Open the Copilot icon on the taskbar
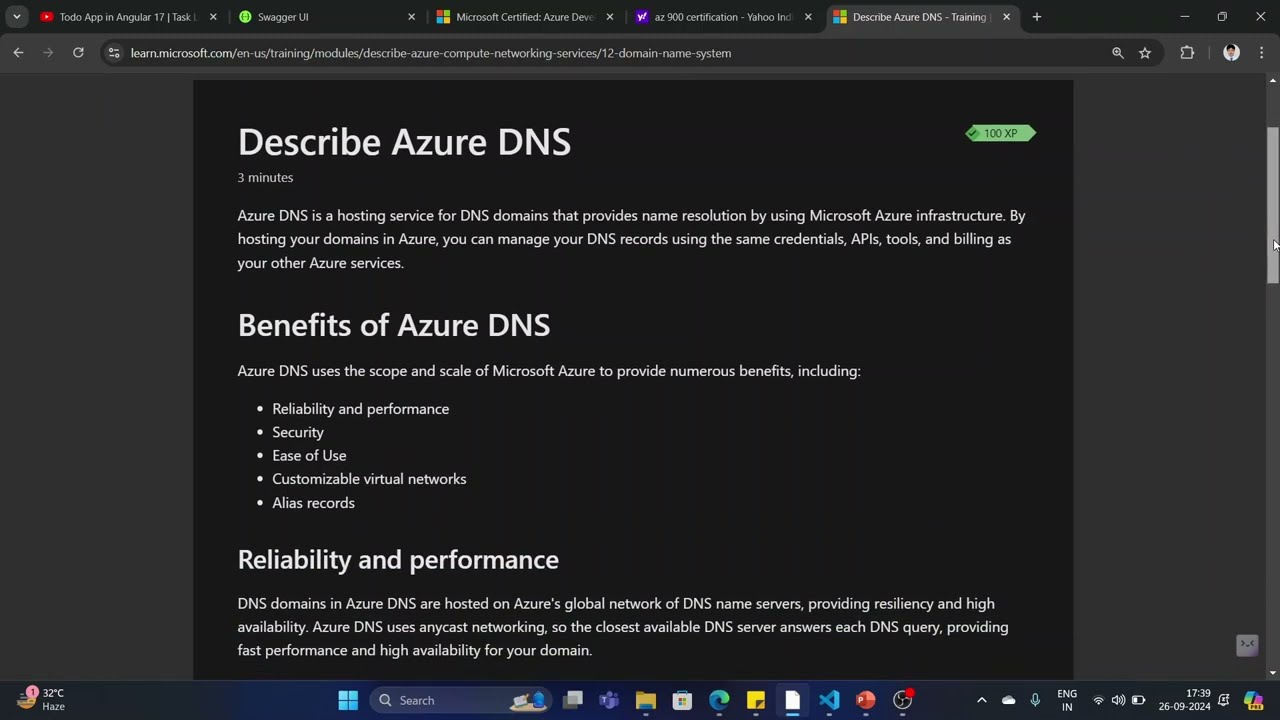 pyautogui.click(x=1254, y=700)
